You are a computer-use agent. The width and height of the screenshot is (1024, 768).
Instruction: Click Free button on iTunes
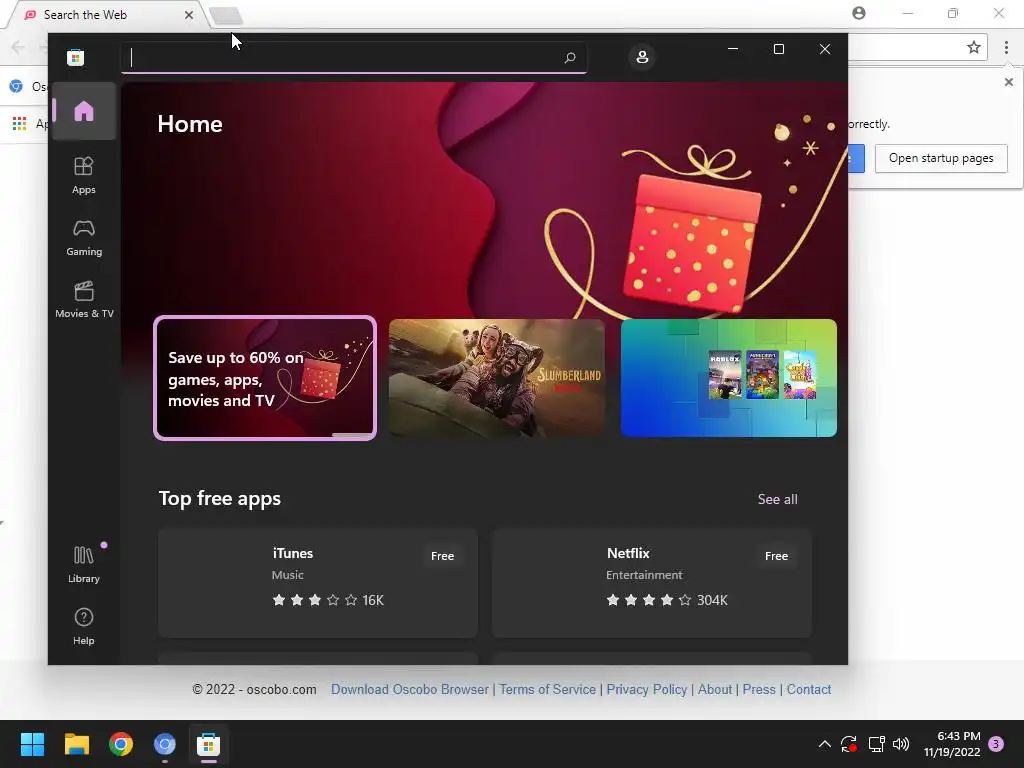pyautogui.click(x=442, y=556)
